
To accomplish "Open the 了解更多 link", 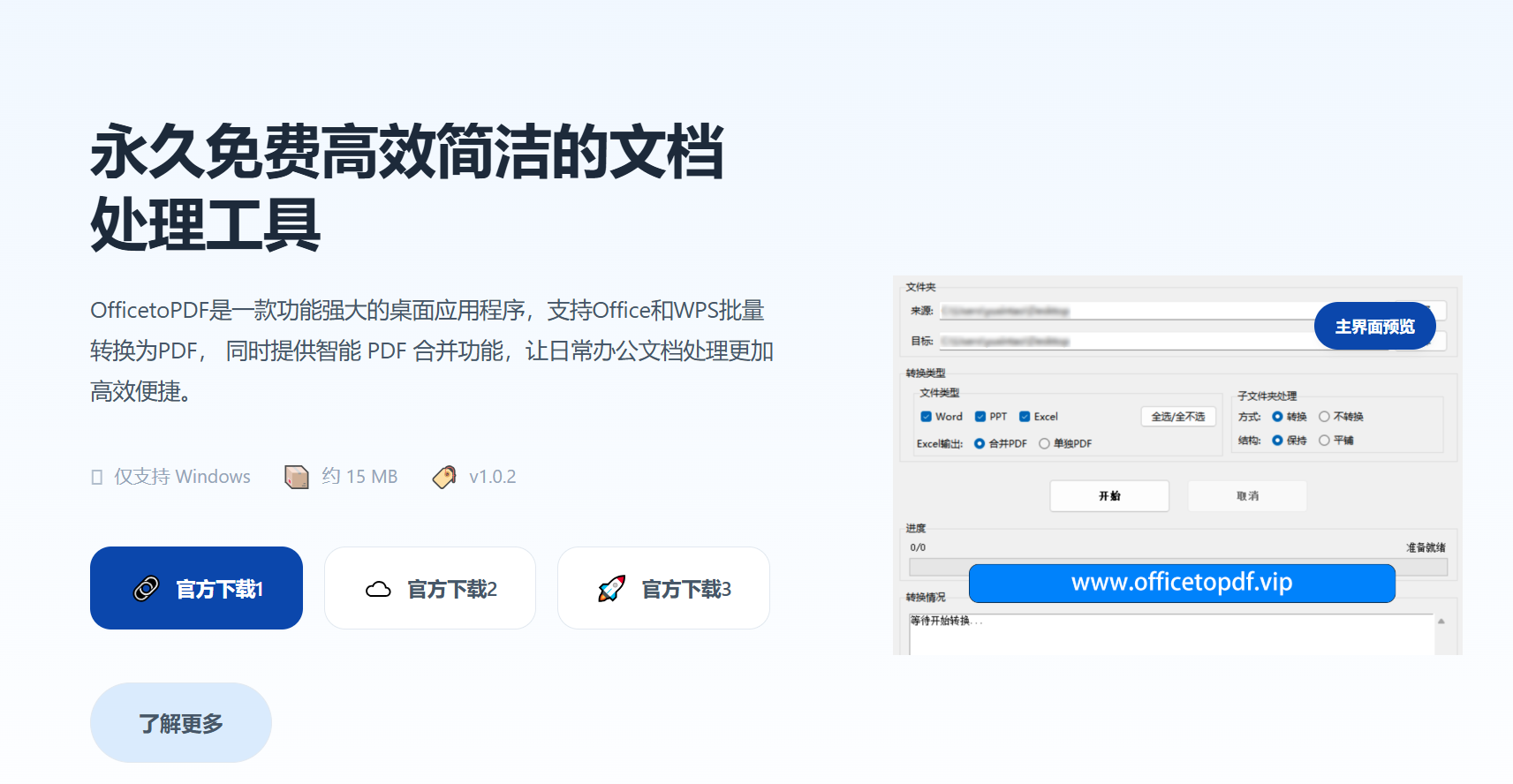I will [x=181, y=723].
